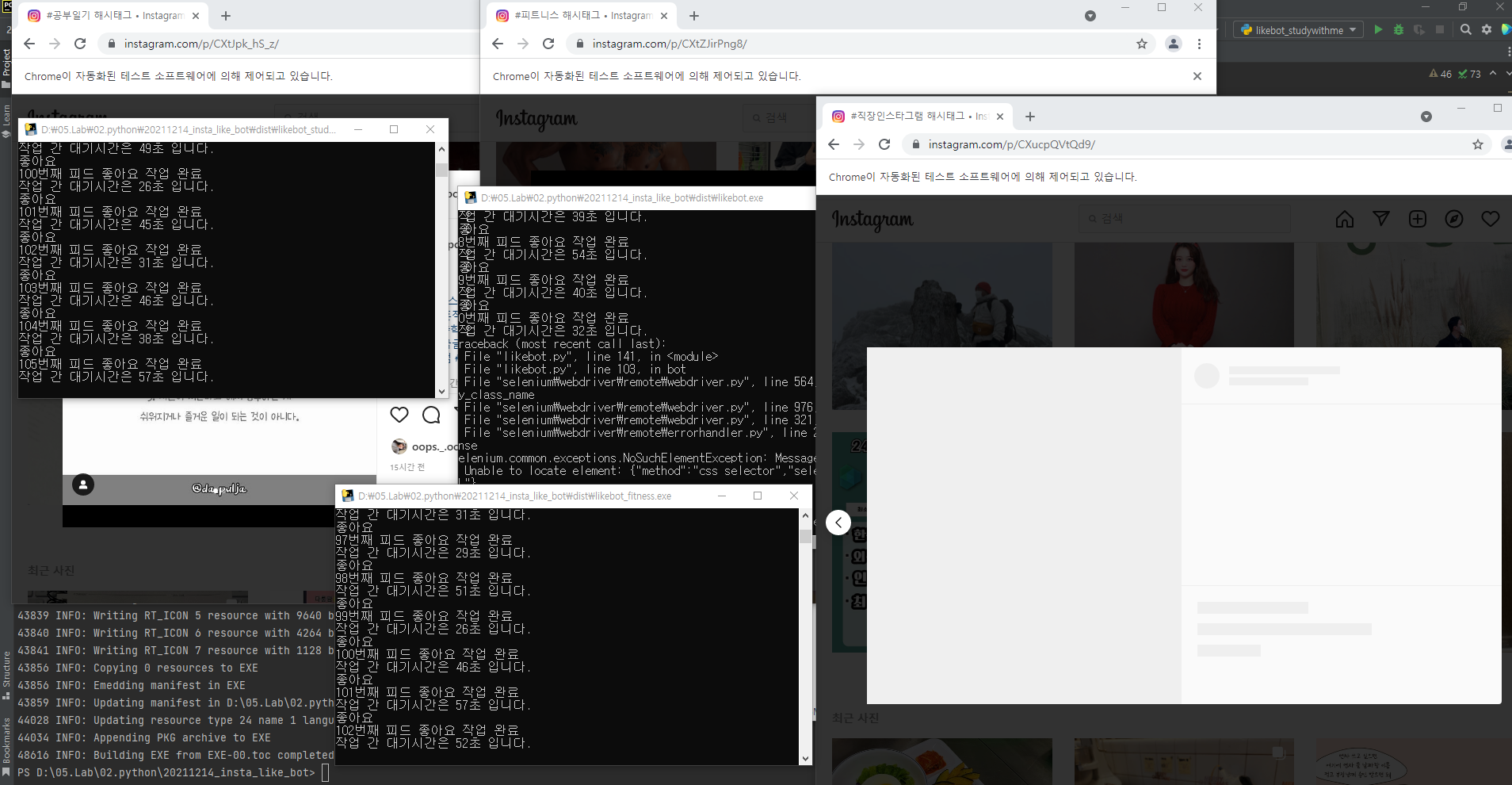The width and height of the screenshot is (1512, 785).
Task: Bookmark the CXtZJirPng8 page with star icon
Action: 1142,44
